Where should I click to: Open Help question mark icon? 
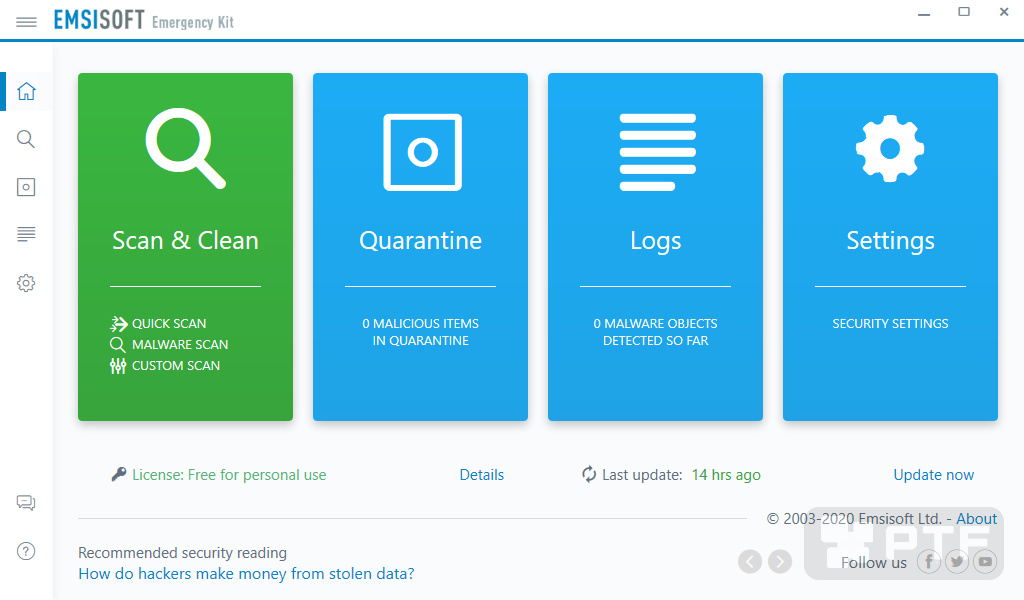pyautogui.click(x=26, y=551)
